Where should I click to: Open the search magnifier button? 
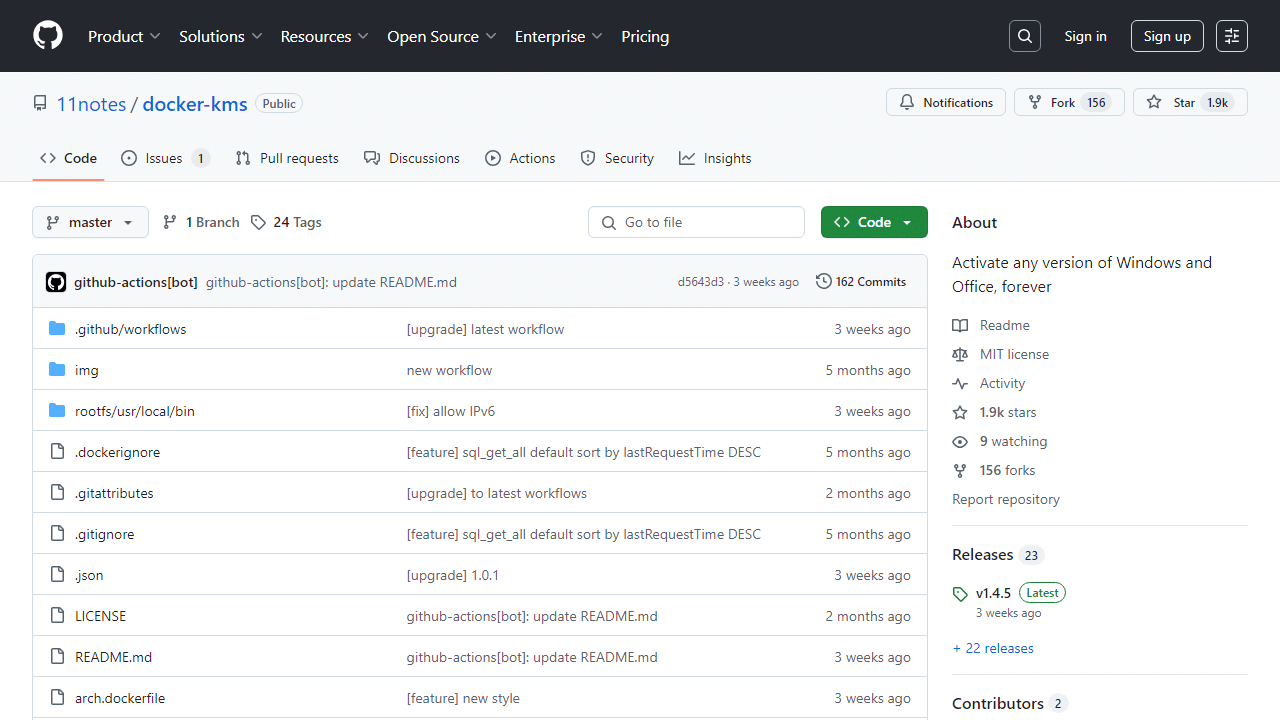point(1025,36)
